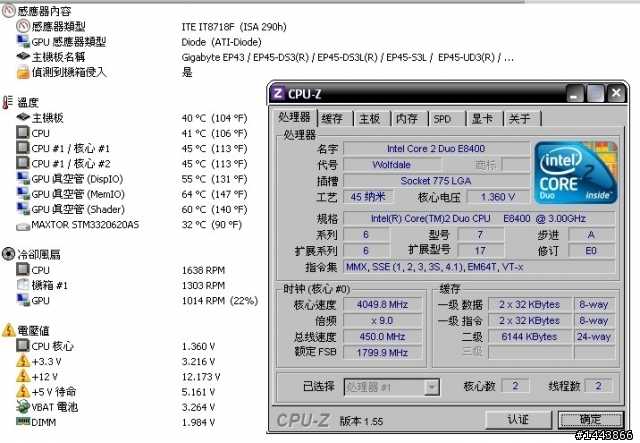The height and width of the screenshot is (443, 640).
Task: Click the motherboard name chip icon
Action: coord(23,56)
